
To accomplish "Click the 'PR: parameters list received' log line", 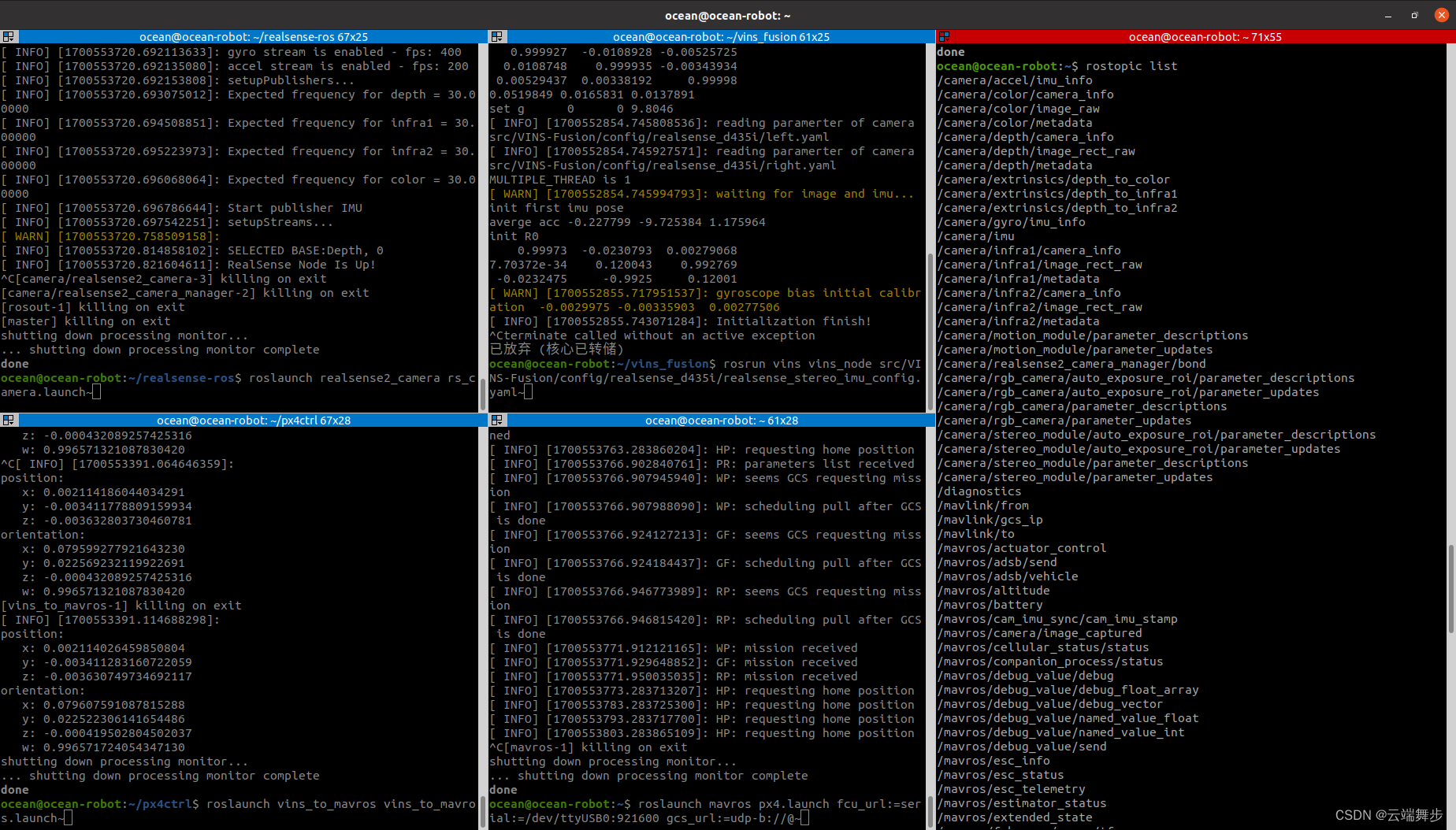I will click(702, 464).
